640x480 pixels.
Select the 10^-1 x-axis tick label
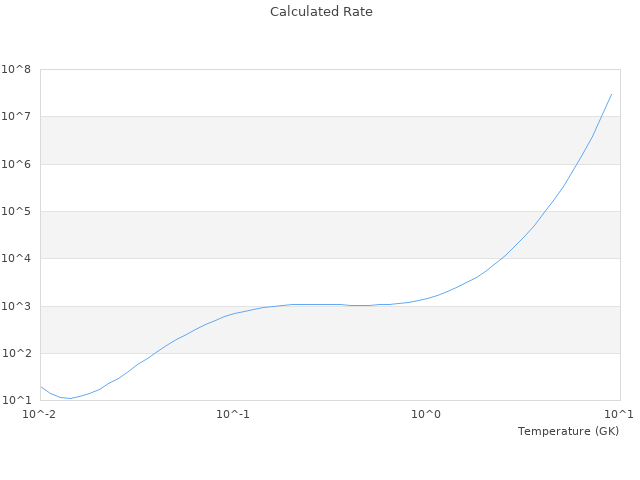(233, 414)
